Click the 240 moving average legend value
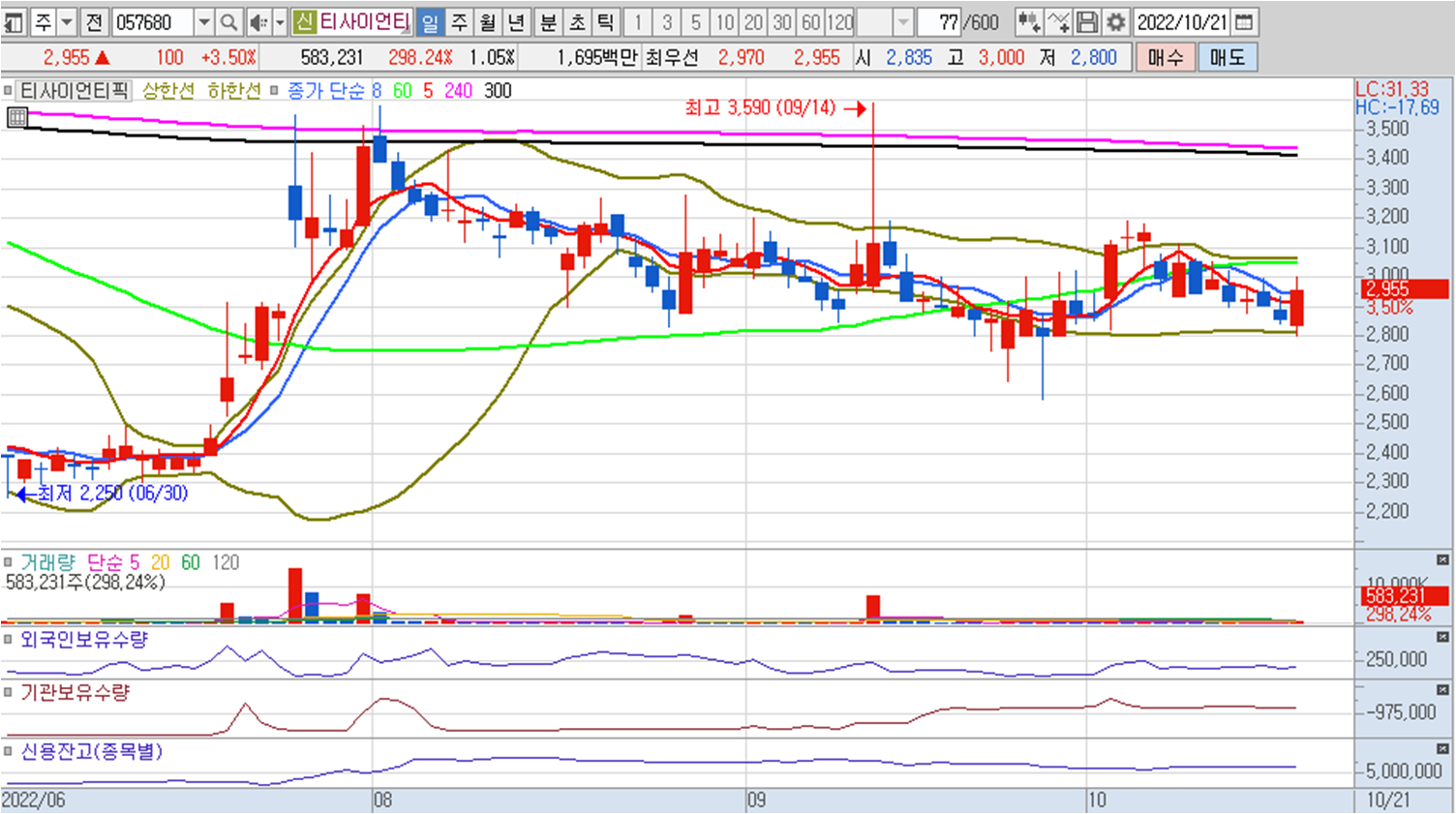The image size is (1456, 814). point(458,90)
